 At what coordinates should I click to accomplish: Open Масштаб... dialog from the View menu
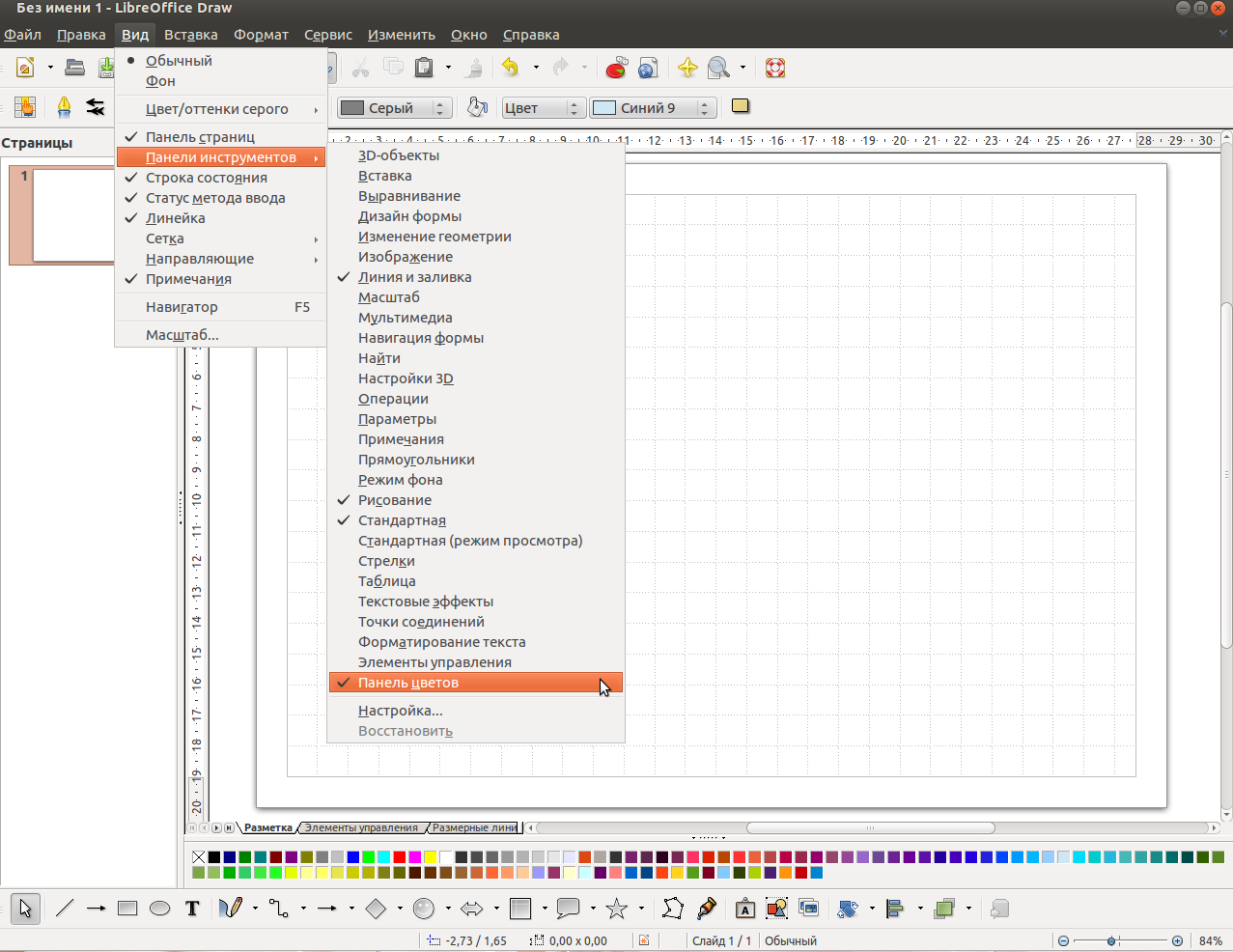(x=221, y=335)
